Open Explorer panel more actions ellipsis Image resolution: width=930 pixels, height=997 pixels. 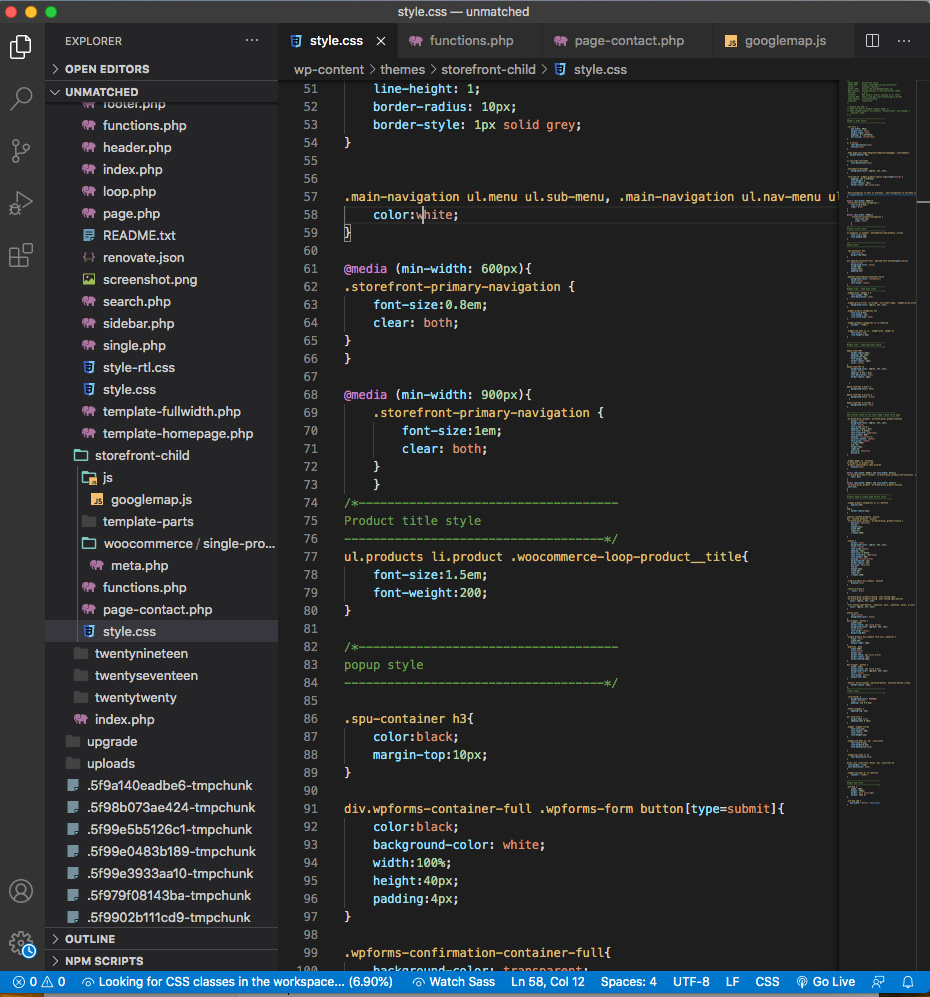point(252,41)
